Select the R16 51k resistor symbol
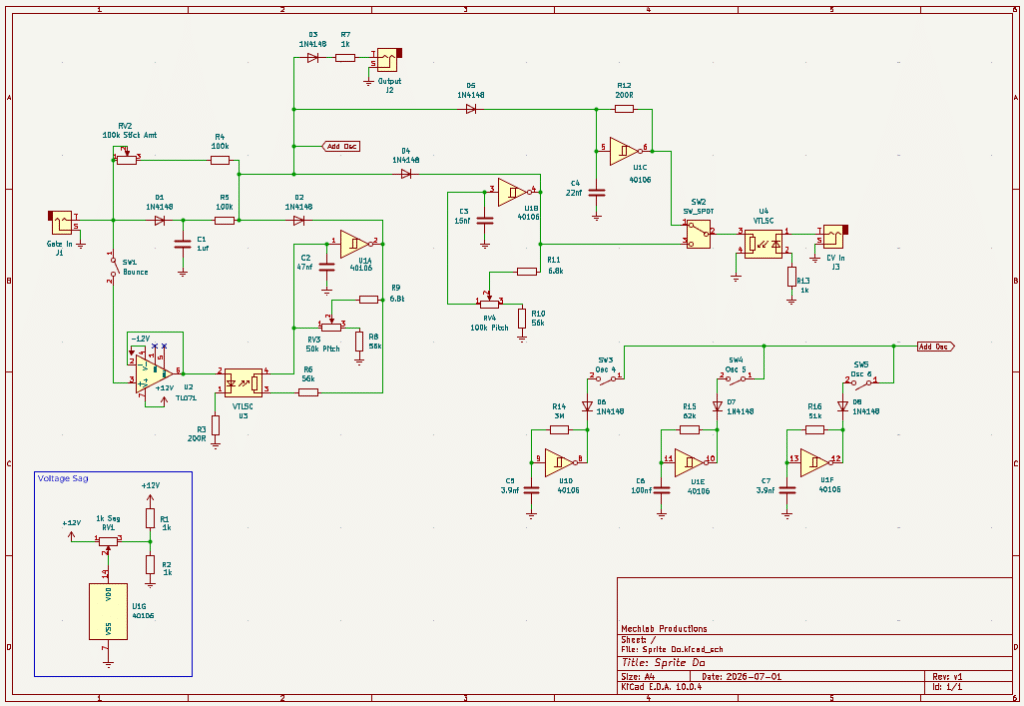 pos(814,430)
